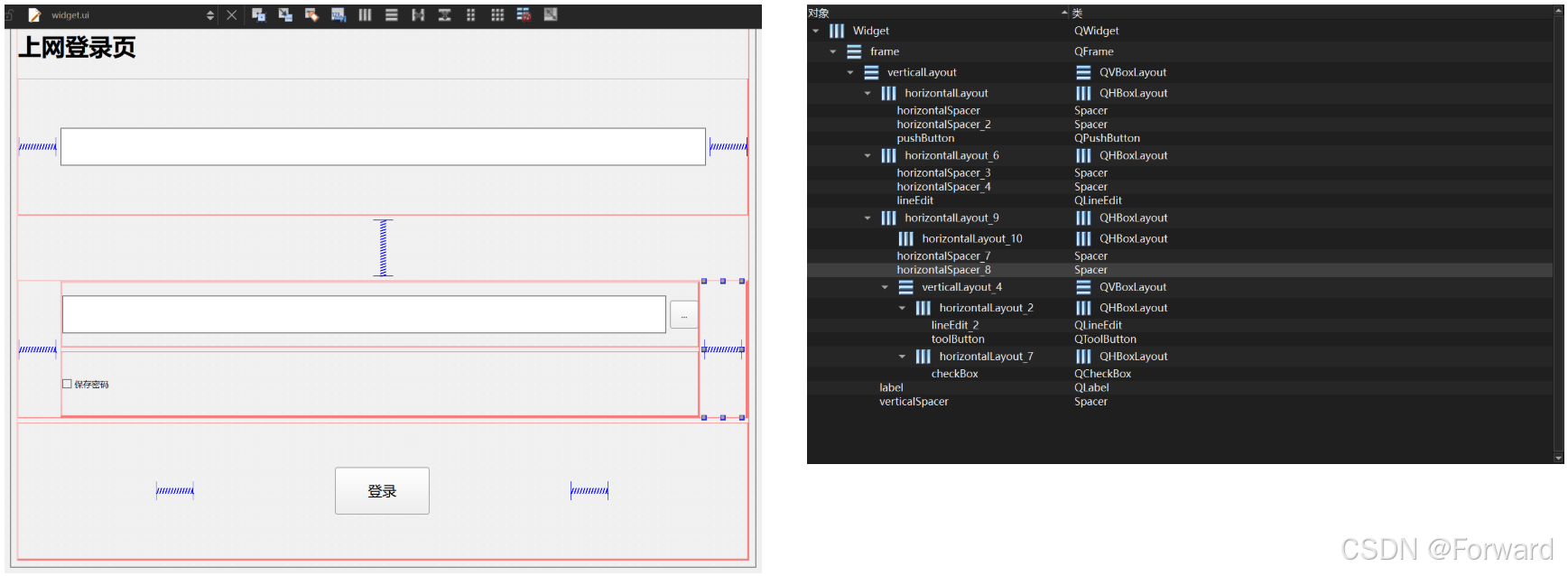
Task: Select horizontalSpacer_3 in object tree
Action: (943, 172)
